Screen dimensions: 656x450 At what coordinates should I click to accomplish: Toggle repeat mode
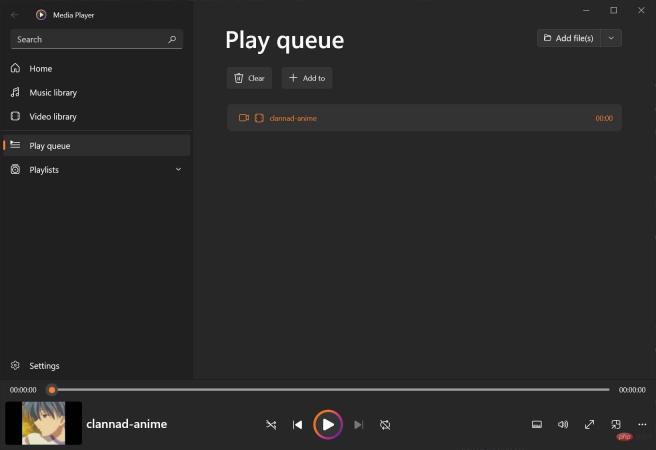coord(385,425)
